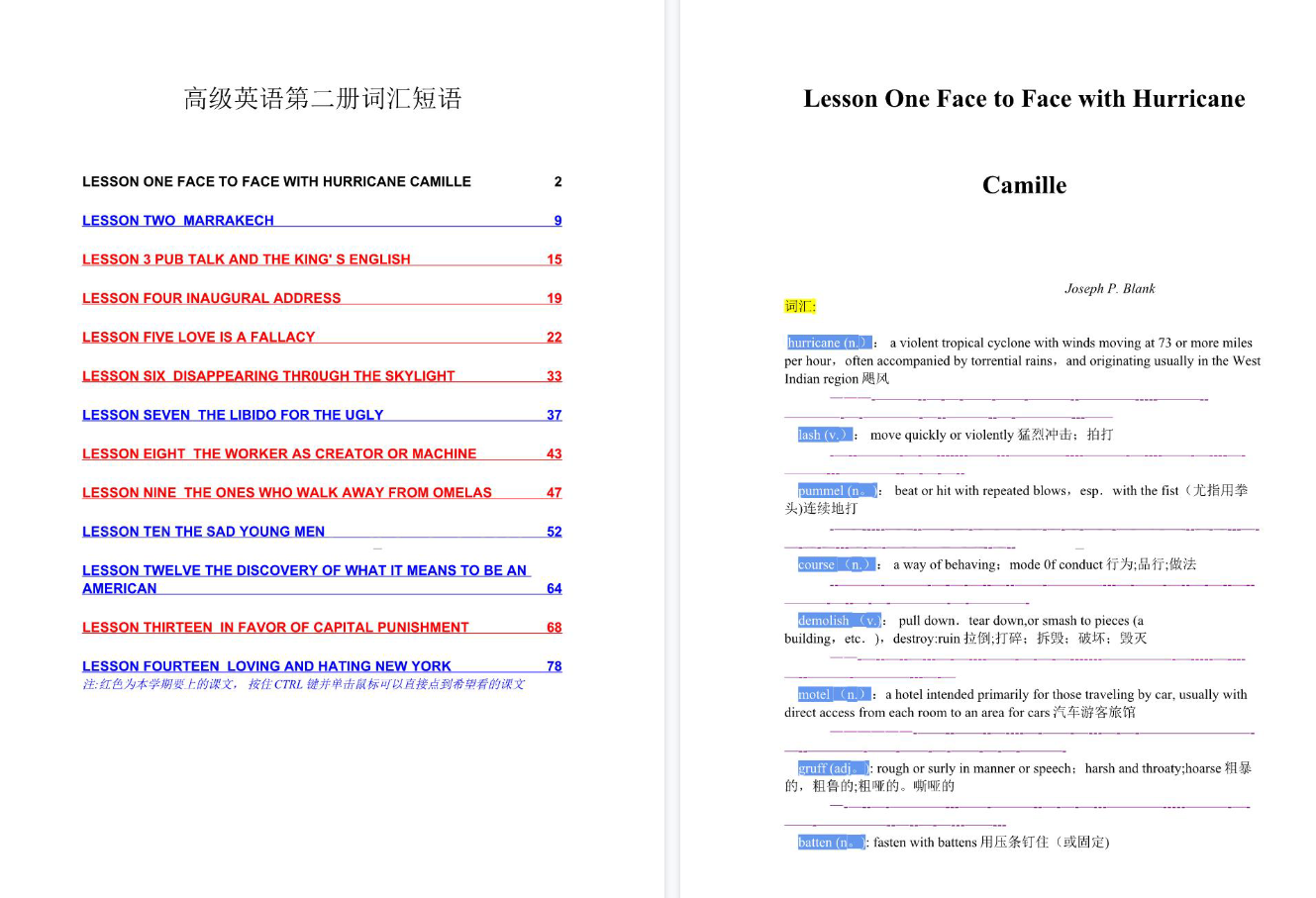Click the highlighted term gruff (adj.)
This screenshot has width=1316, height=898.
[x=833, y=769]
